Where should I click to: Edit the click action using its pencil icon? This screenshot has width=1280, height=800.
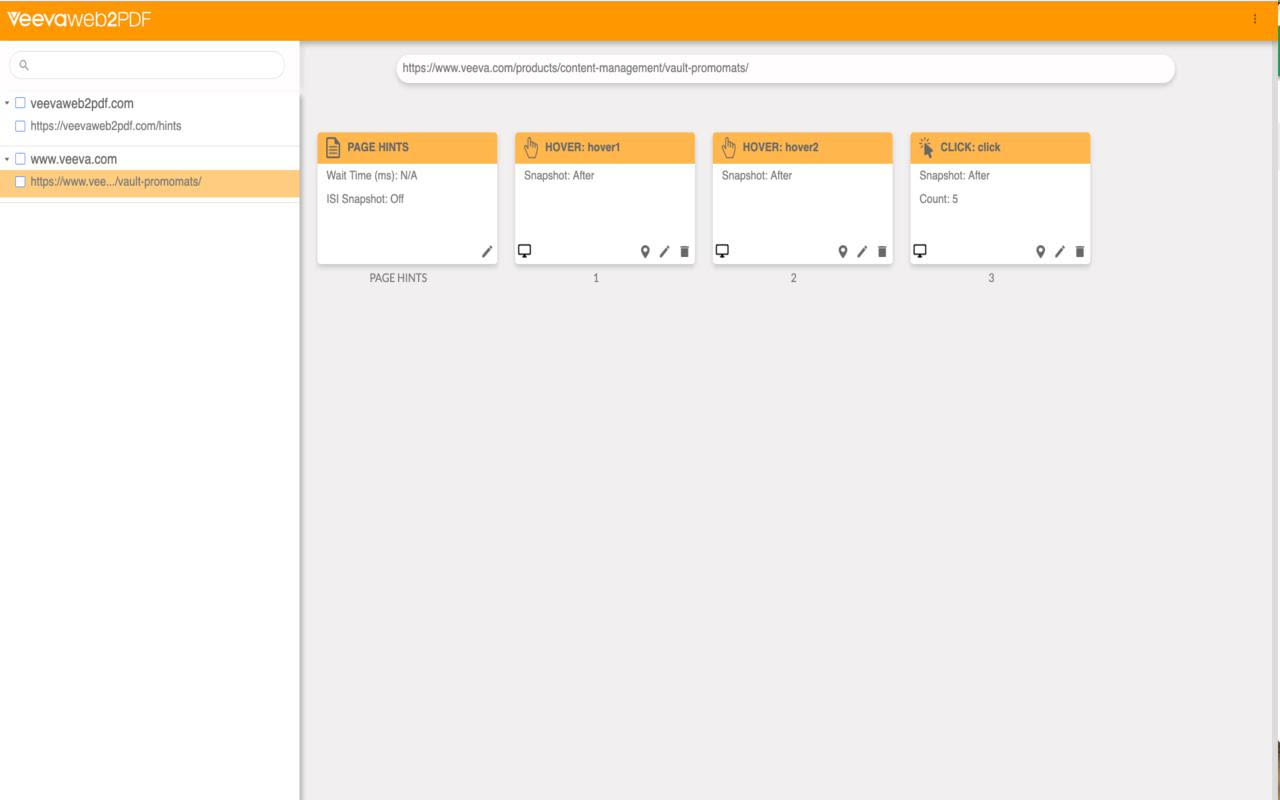(x=1059, y=252)
